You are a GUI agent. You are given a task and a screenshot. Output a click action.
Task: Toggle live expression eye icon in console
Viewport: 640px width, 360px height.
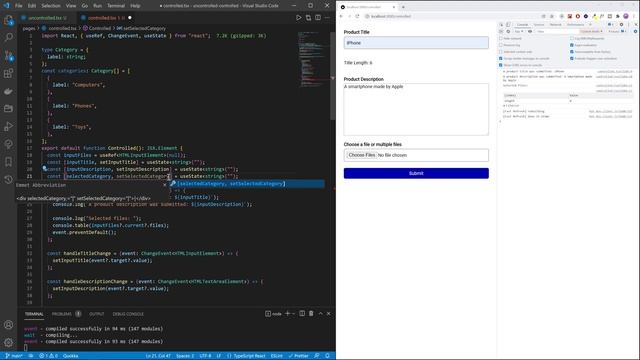530,31
